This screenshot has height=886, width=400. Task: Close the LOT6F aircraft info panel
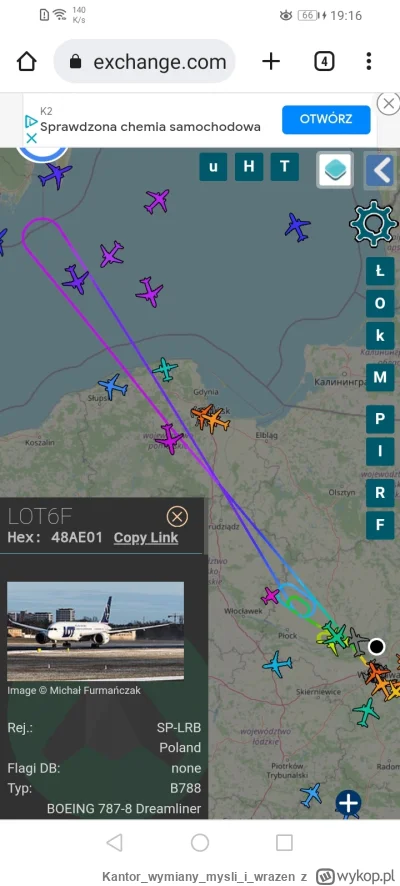tap(177, 516)
